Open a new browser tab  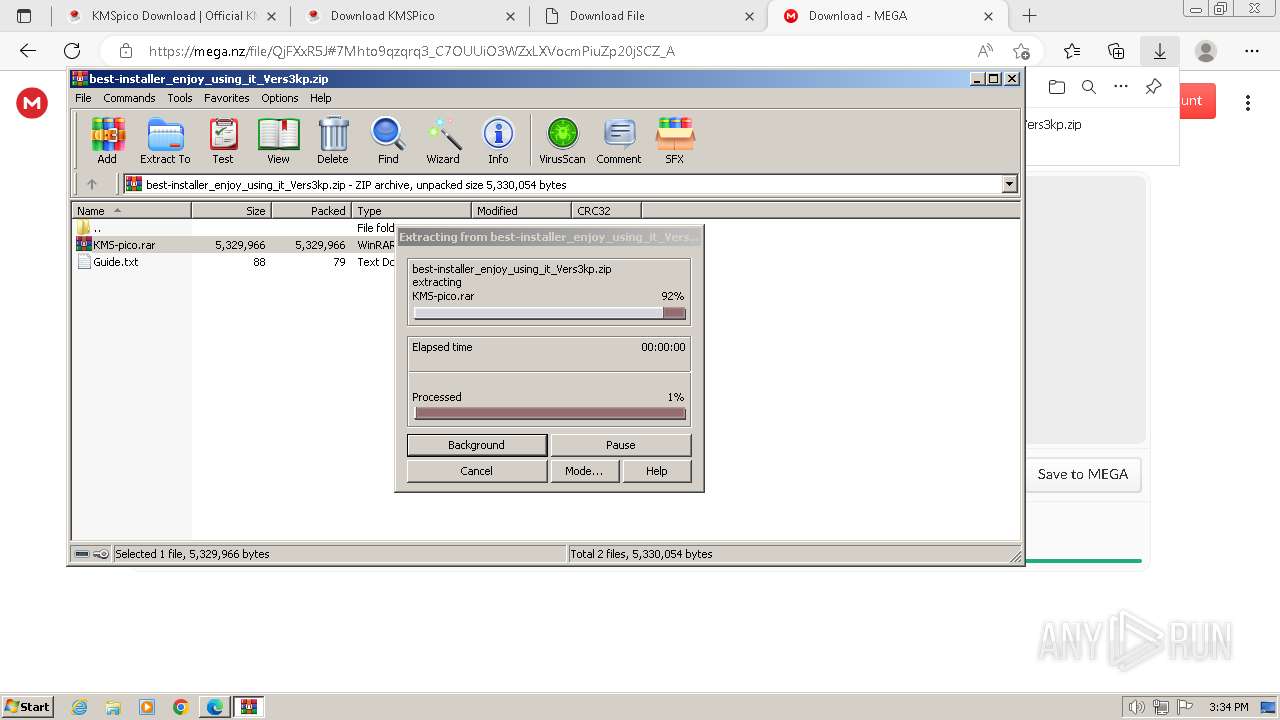pos(1029,16)
